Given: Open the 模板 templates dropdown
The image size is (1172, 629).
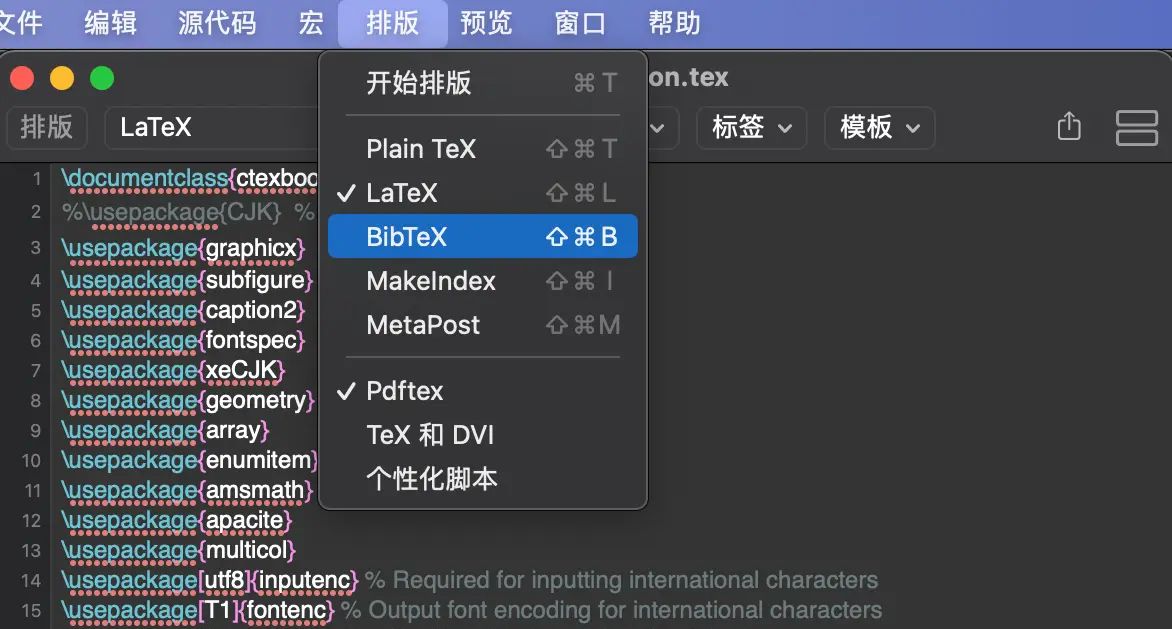Looking at the screenshot, I should click(x=879, y=128).
